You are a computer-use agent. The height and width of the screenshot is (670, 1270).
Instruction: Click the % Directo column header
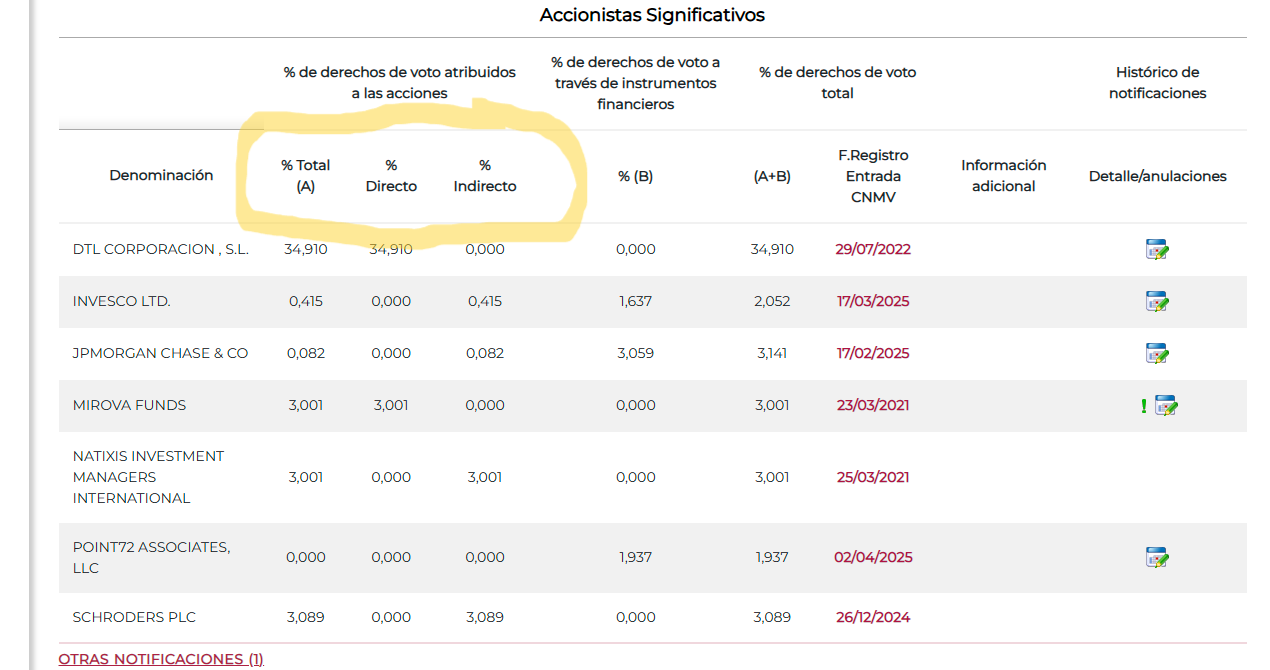(391, 176)
